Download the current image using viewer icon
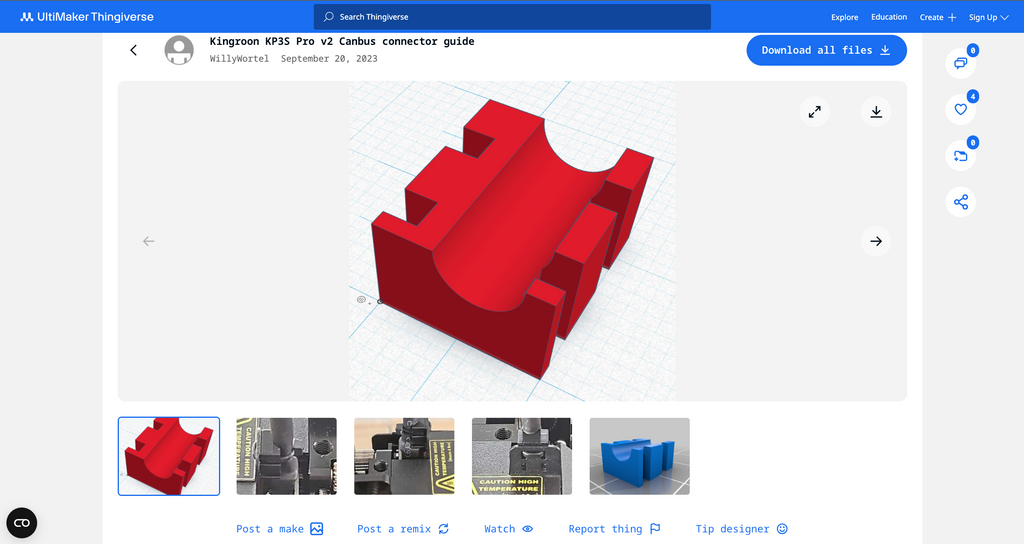 coord(876,112)
